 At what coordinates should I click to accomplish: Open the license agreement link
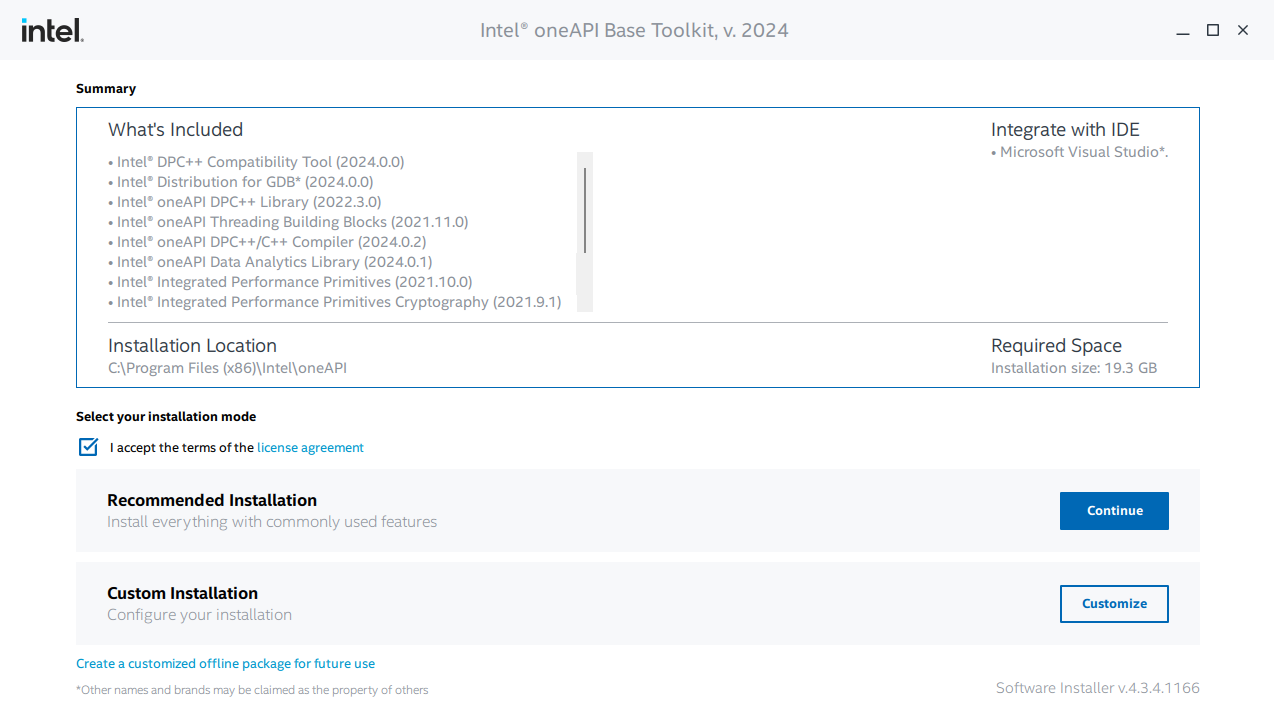tap(310, 448)
